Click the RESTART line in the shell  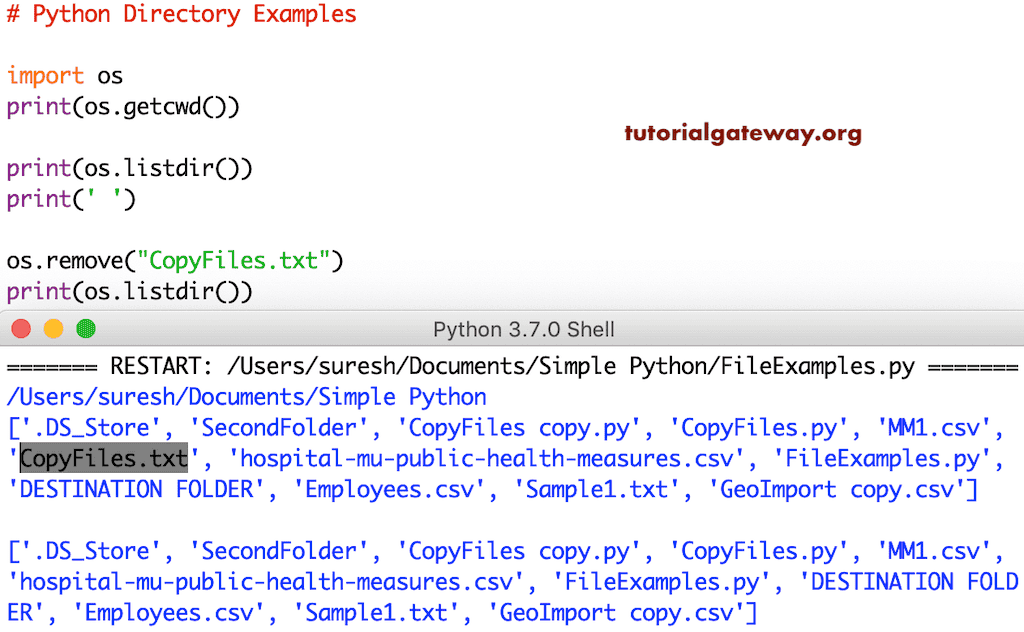click(511, 367)
